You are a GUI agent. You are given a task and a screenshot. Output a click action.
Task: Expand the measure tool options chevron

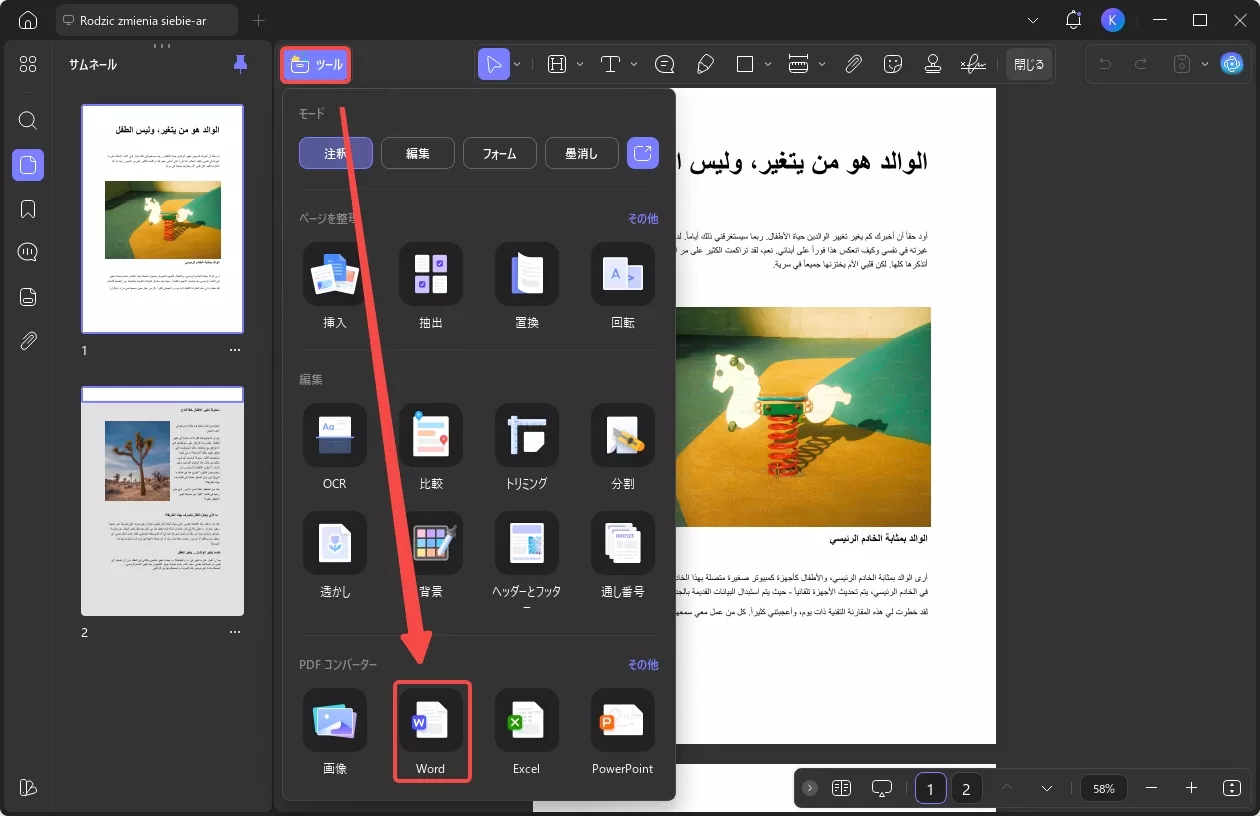click(x=820, y=63)
